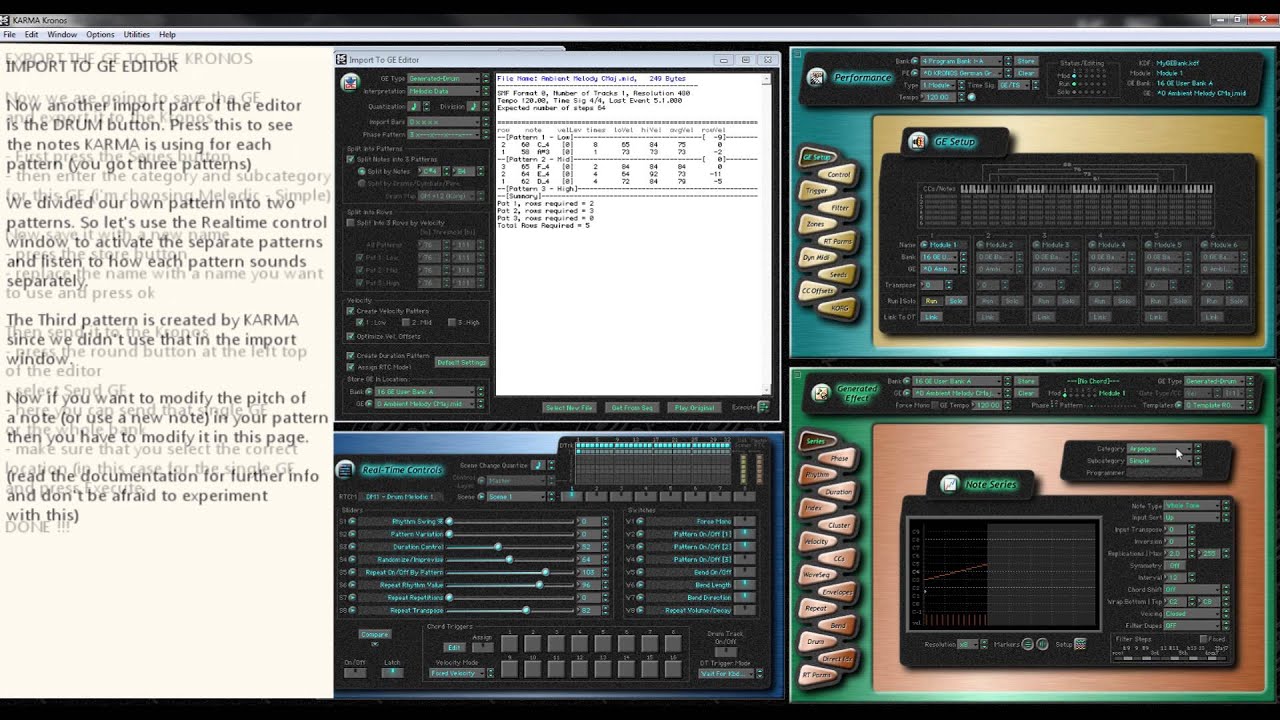Click the S1 Rhythm Swing assign arrow icon
Screen dimensions: 1280x720
coord(352,521)
